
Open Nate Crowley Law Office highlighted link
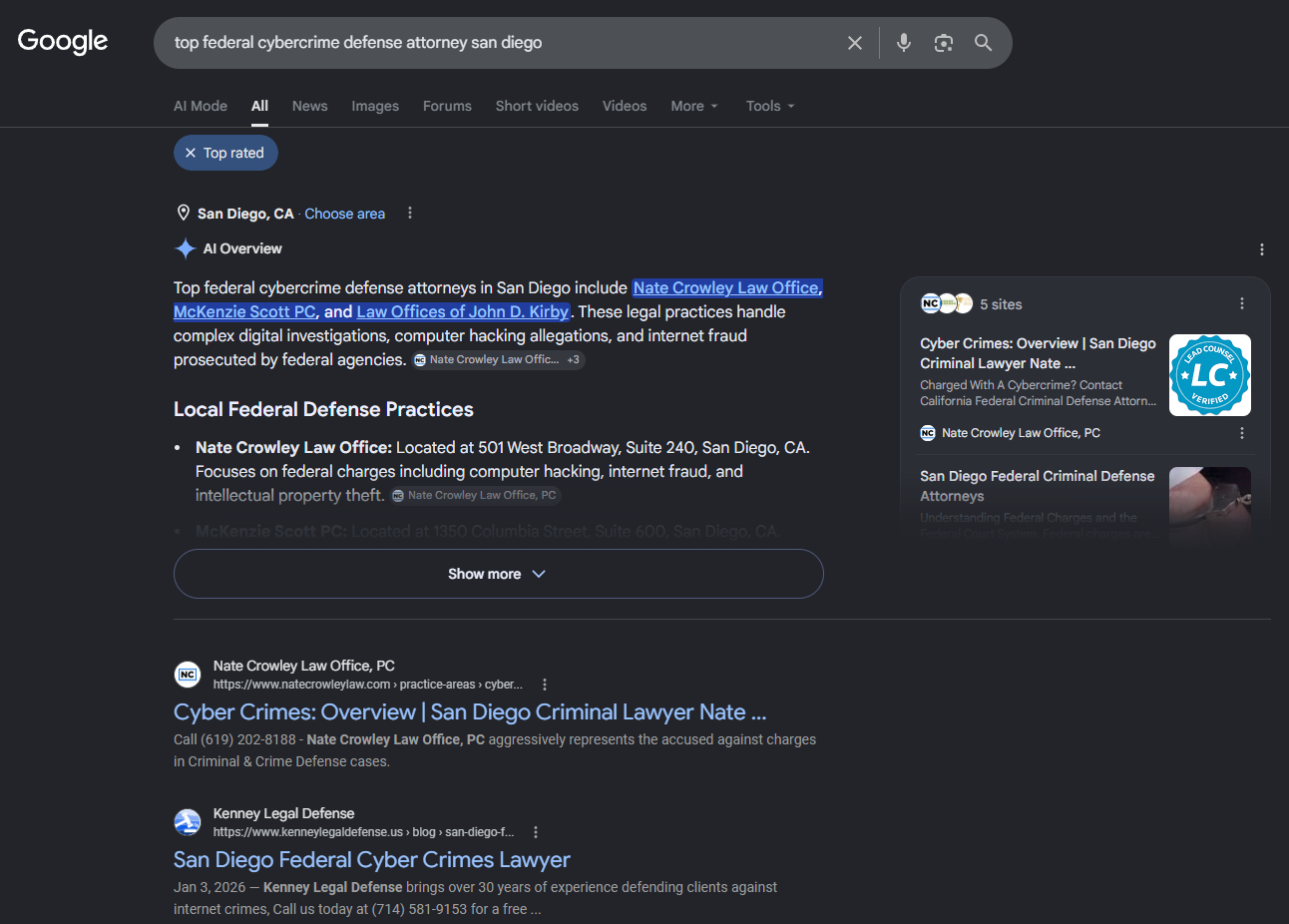727,287
